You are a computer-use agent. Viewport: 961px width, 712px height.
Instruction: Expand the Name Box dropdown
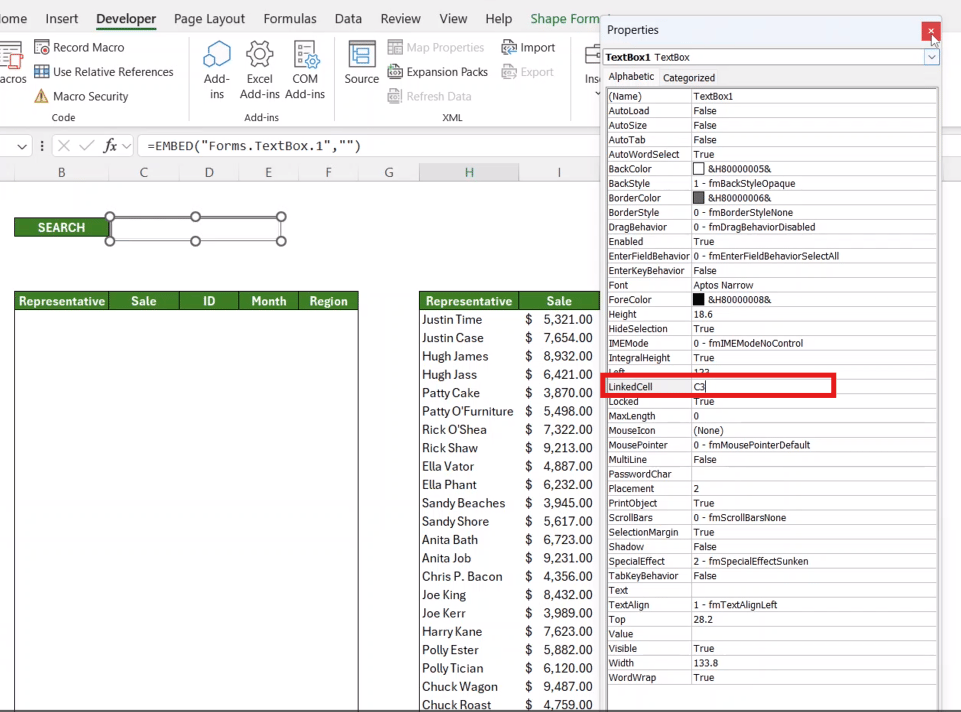(22, 146)
